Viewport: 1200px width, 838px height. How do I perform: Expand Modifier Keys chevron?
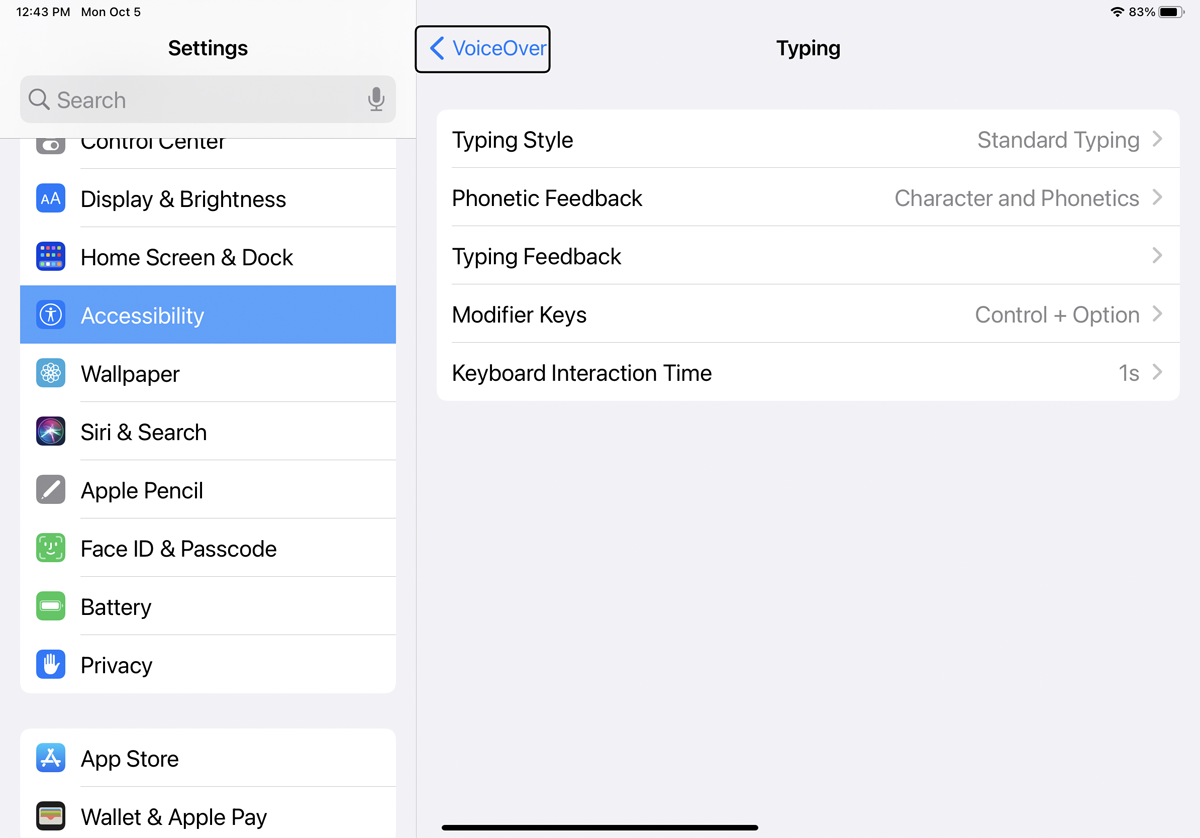tap(1157, 314)
